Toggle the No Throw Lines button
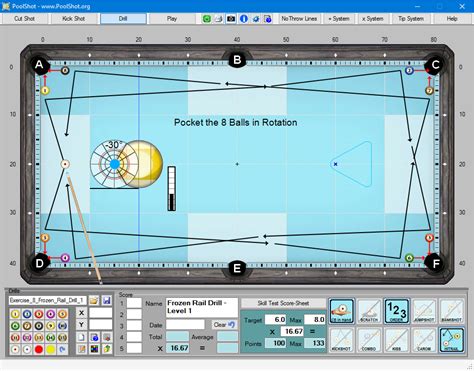The image size is (474, 371). coord(299,19)
